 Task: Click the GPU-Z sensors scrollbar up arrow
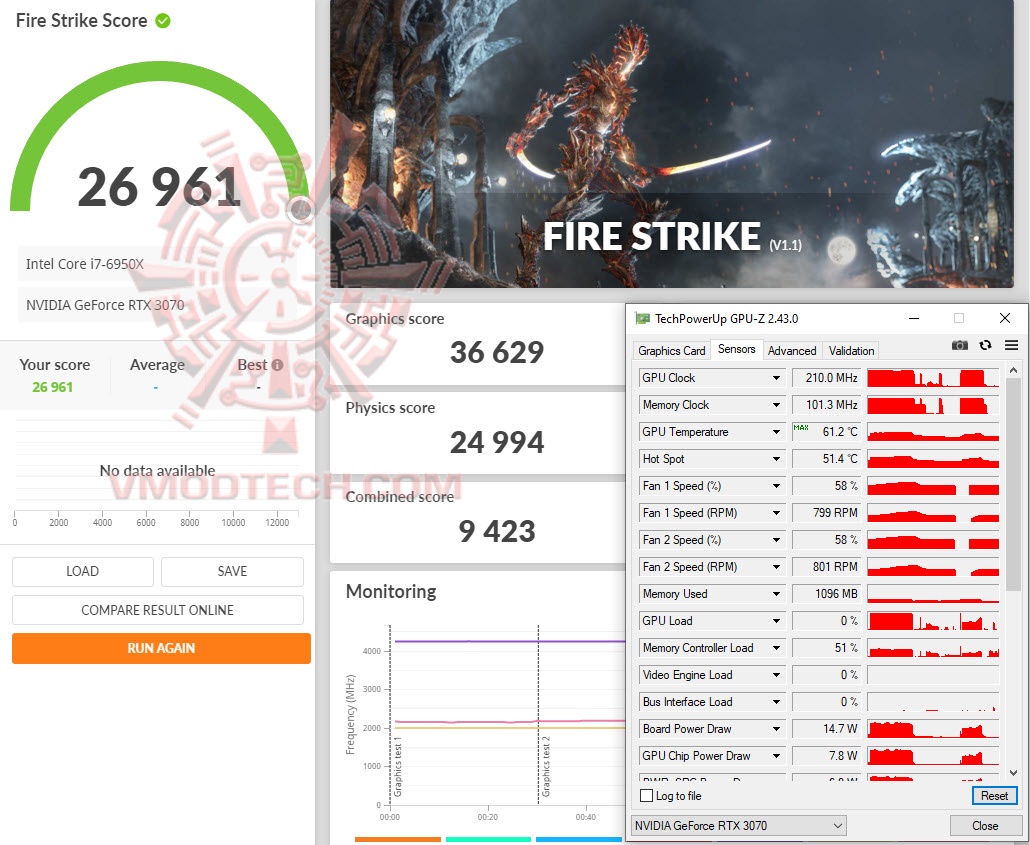[x=1013, y=370]
